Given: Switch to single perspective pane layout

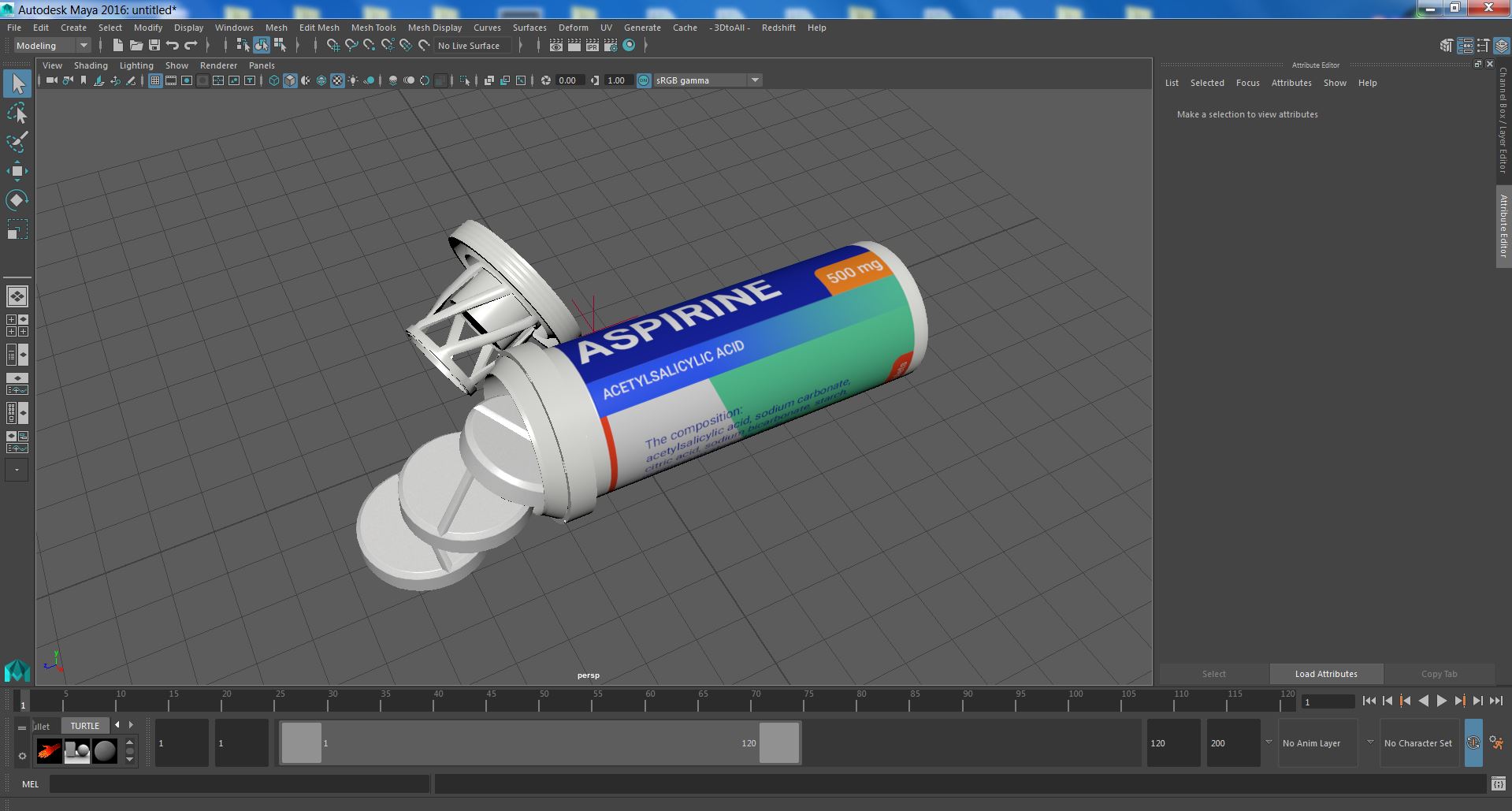Looking at the screenshot, I should pos(17,296).
